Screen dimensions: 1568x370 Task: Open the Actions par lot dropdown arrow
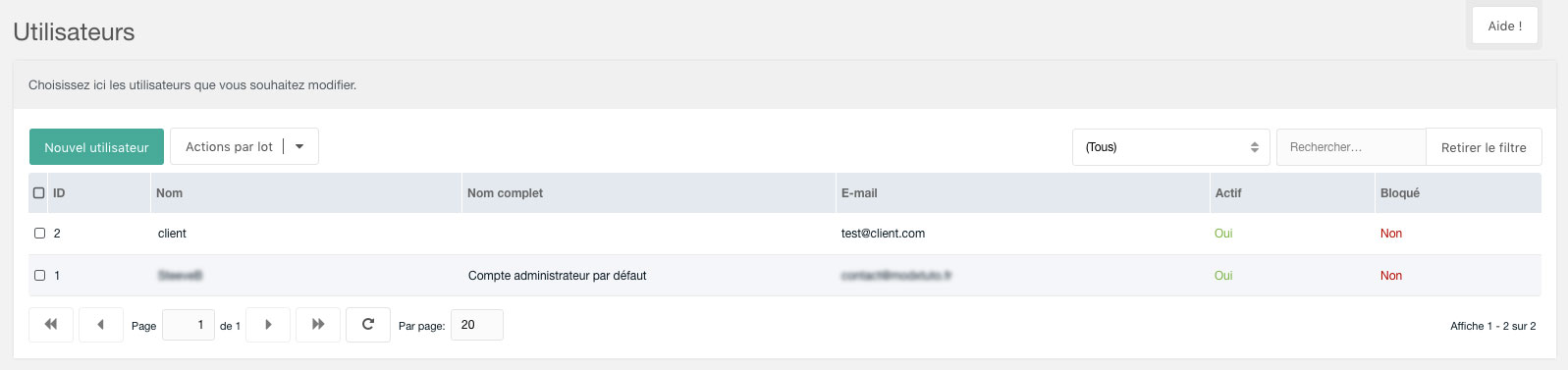click(299, 147)
